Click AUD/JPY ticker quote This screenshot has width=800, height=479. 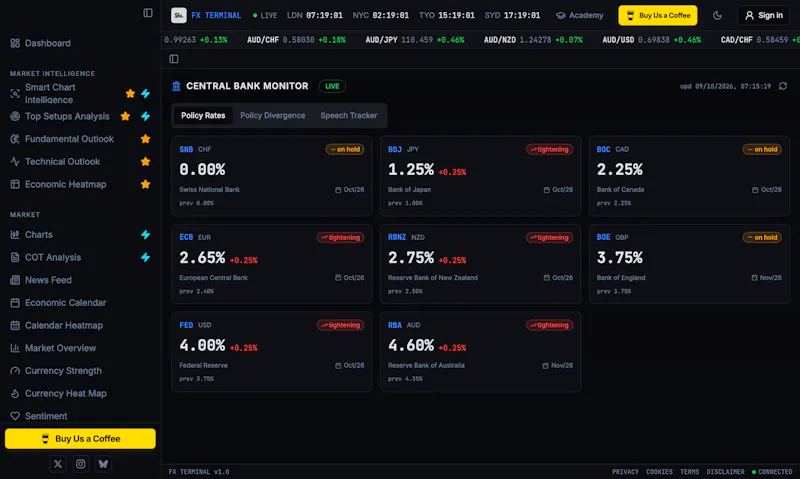click(x=414, y=40)
